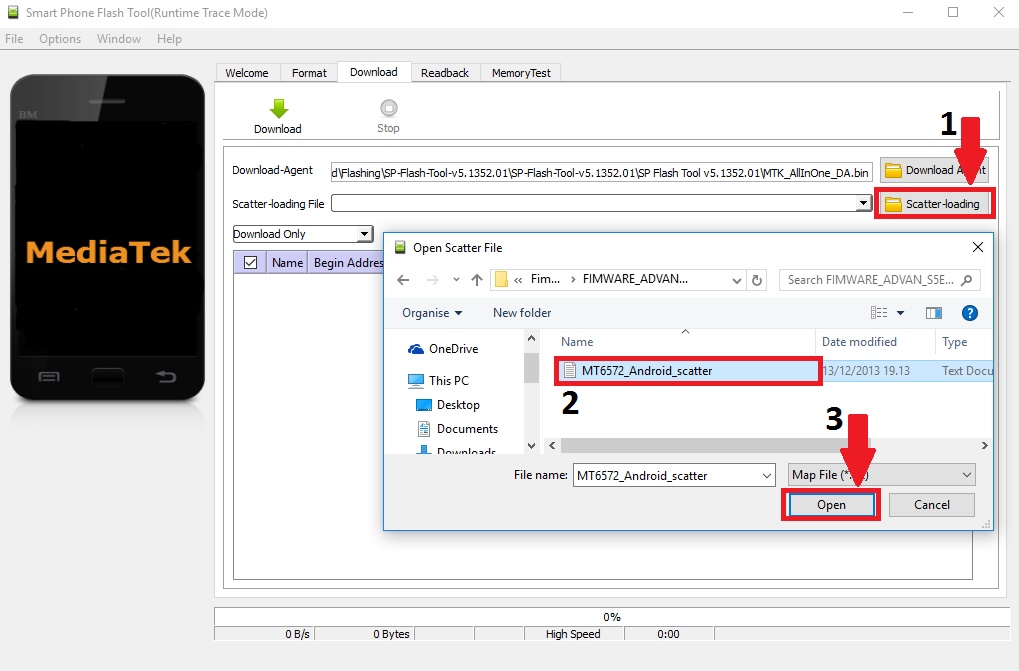
Task: Change view layout icon in dialog
Action: click(879, 313)
